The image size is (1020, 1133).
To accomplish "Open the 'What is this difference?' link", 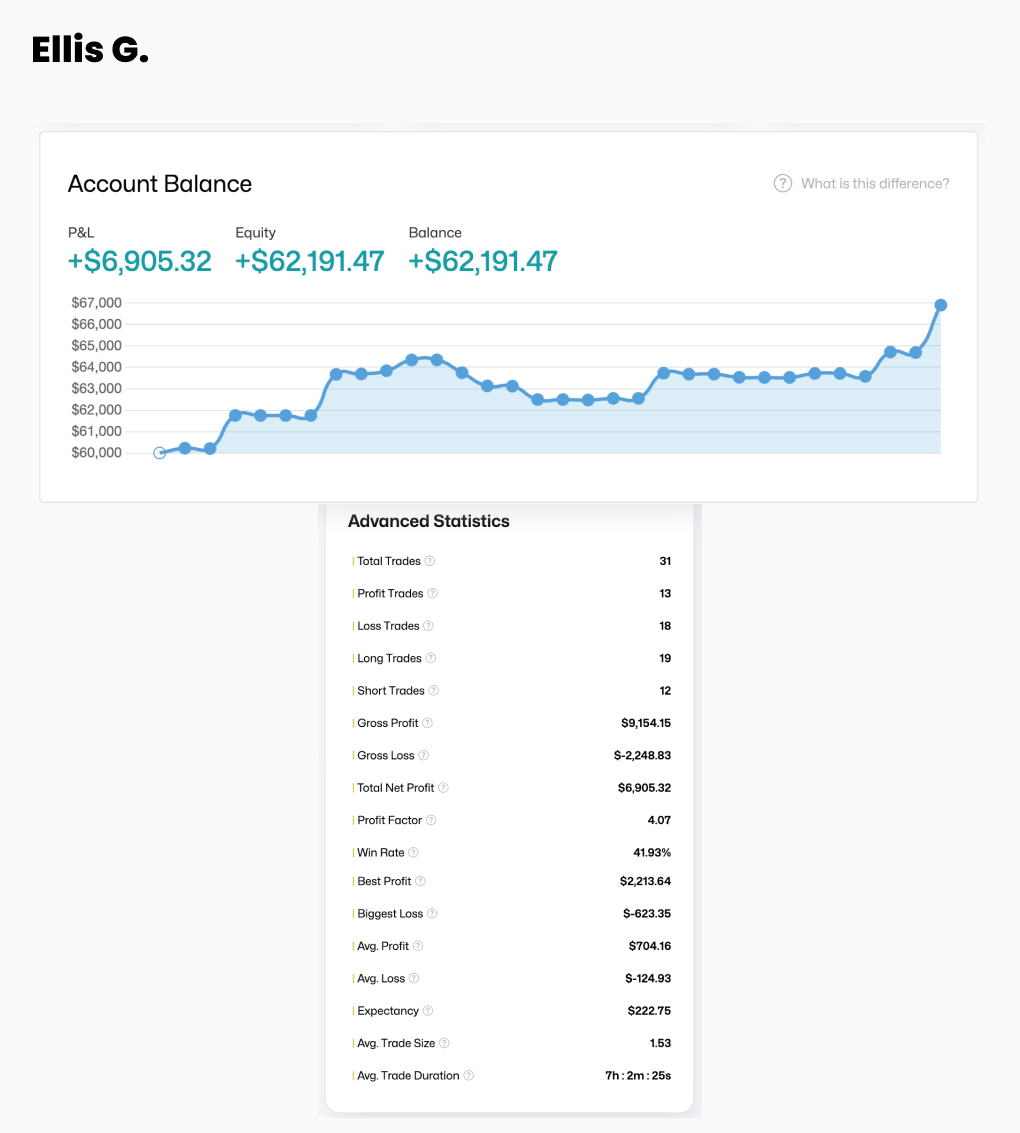I will point(875,184).
